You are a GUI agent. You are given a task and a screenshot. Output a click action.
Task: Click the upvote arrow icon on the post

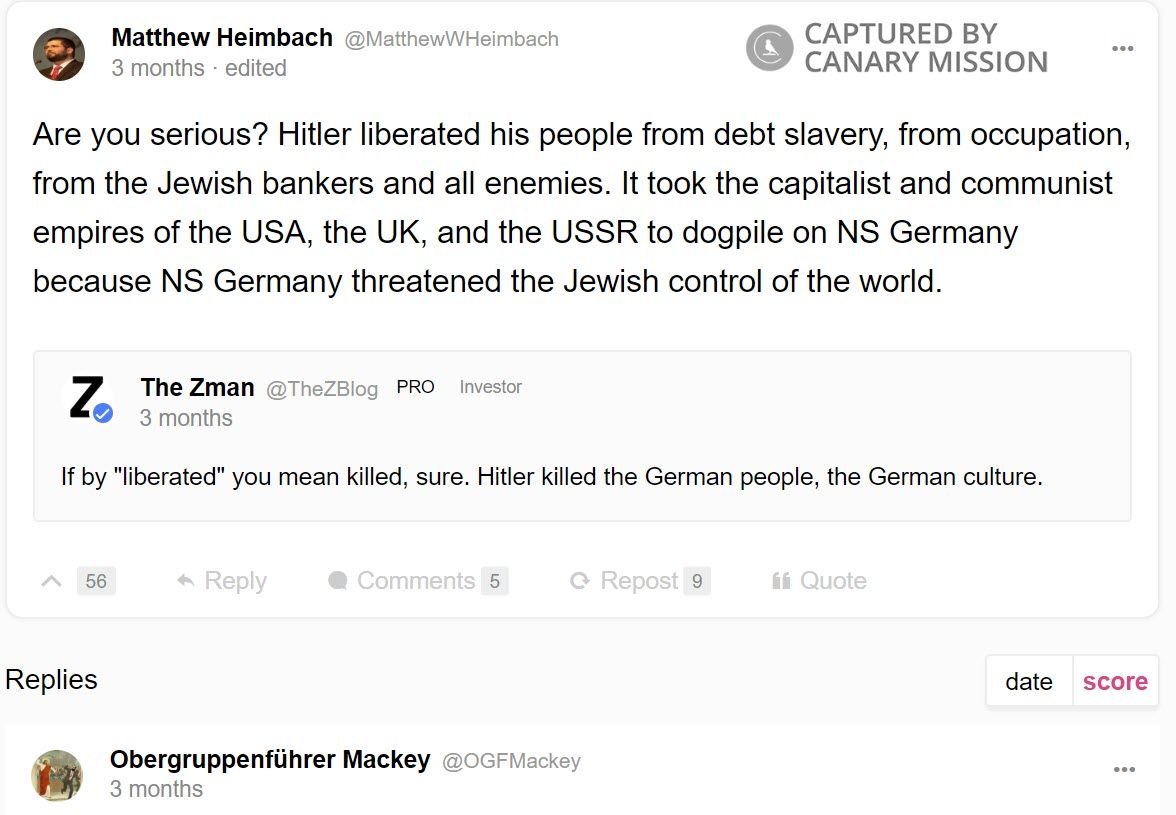[x=52, y=581]
